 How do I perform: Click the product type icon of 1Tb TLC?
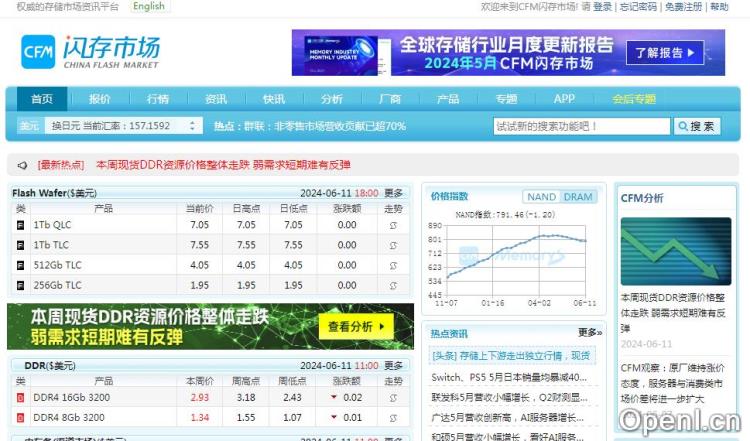coord(21,245)
